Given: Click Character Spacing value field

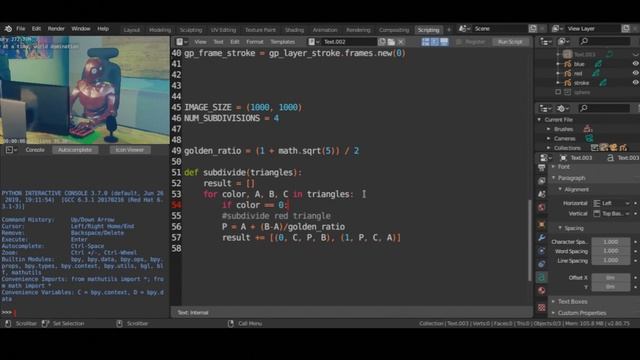Looking at the screenshot, I should click(x=611, y=242).
